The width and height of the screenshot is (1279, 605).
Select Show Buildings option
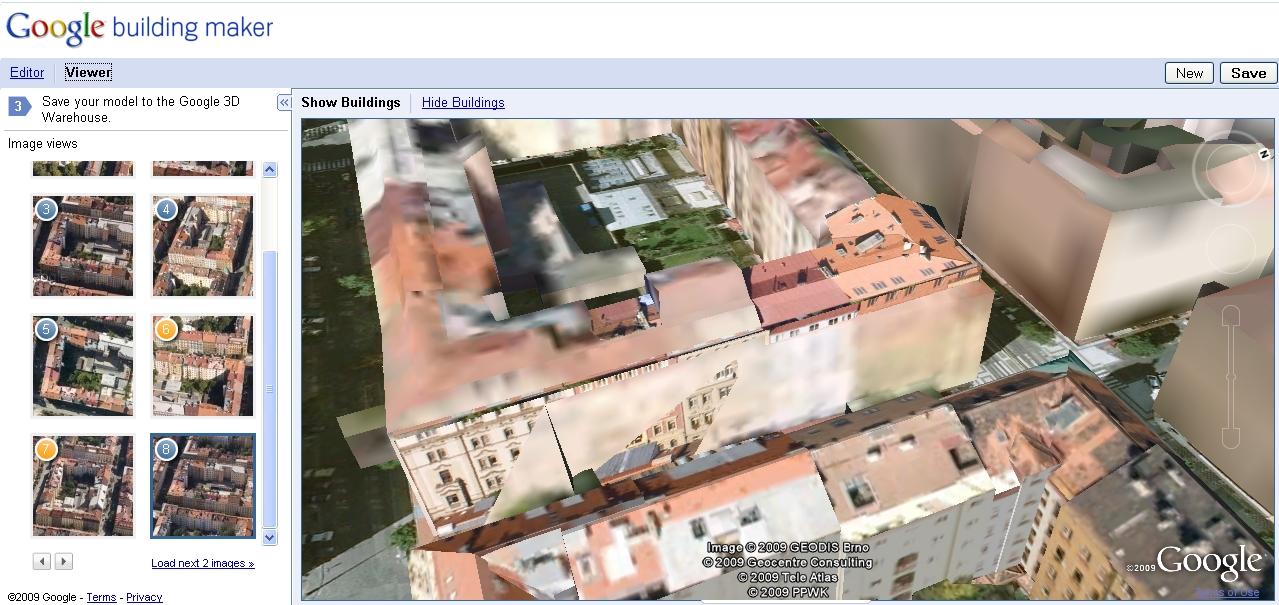350,102
